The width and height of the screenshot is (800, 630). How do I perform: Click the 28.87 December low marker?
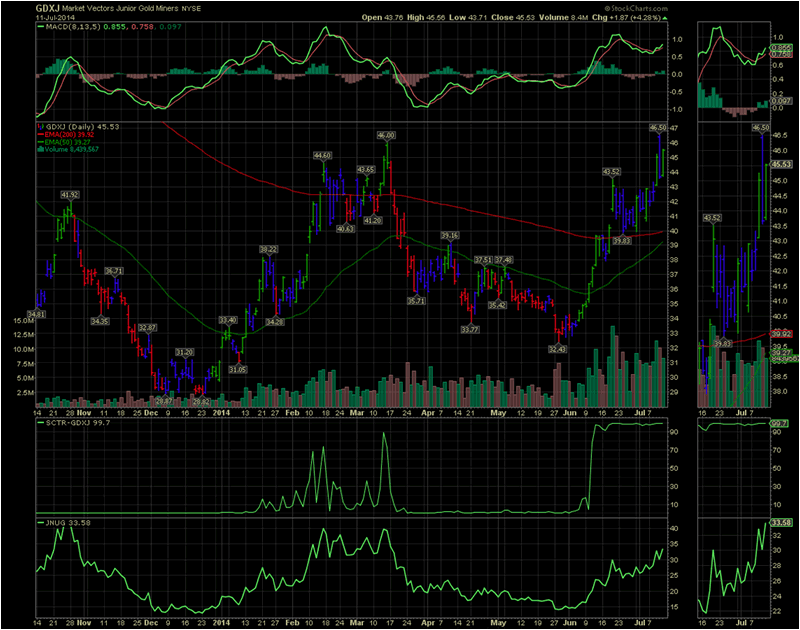click(x=163, y=401)
